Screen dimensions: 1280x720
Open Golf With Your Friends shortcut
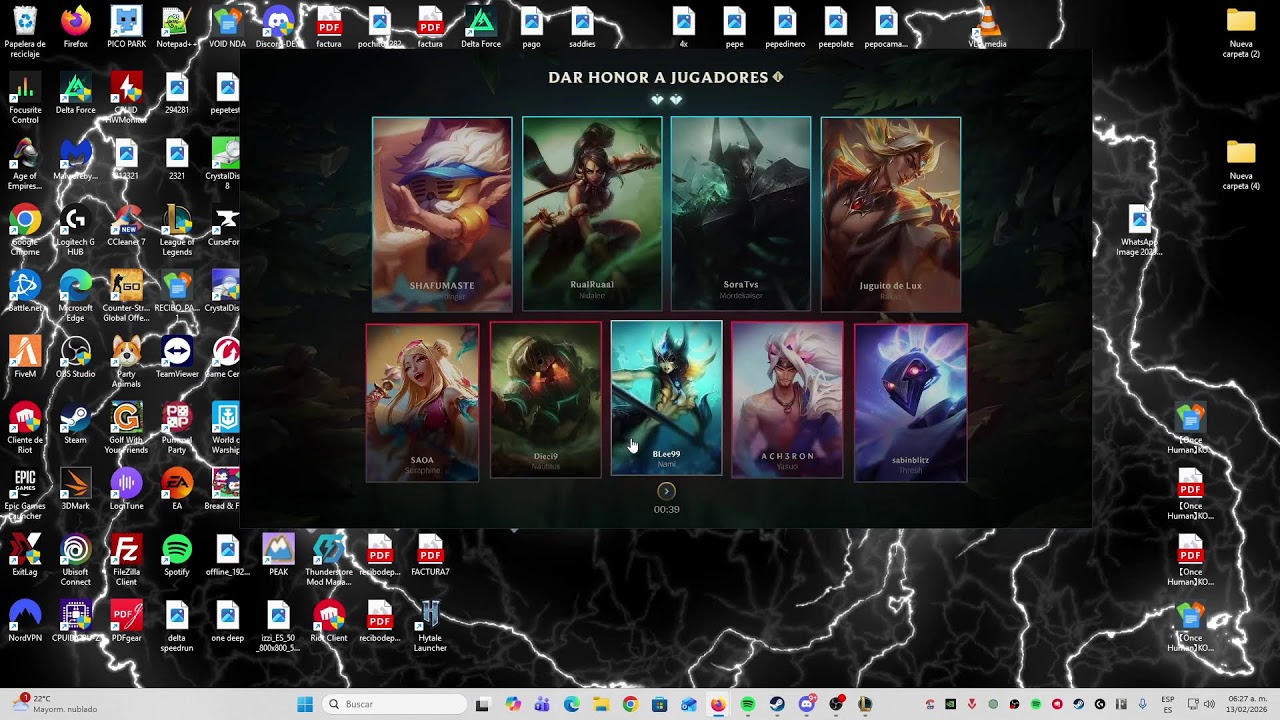(x=126, y=428)
